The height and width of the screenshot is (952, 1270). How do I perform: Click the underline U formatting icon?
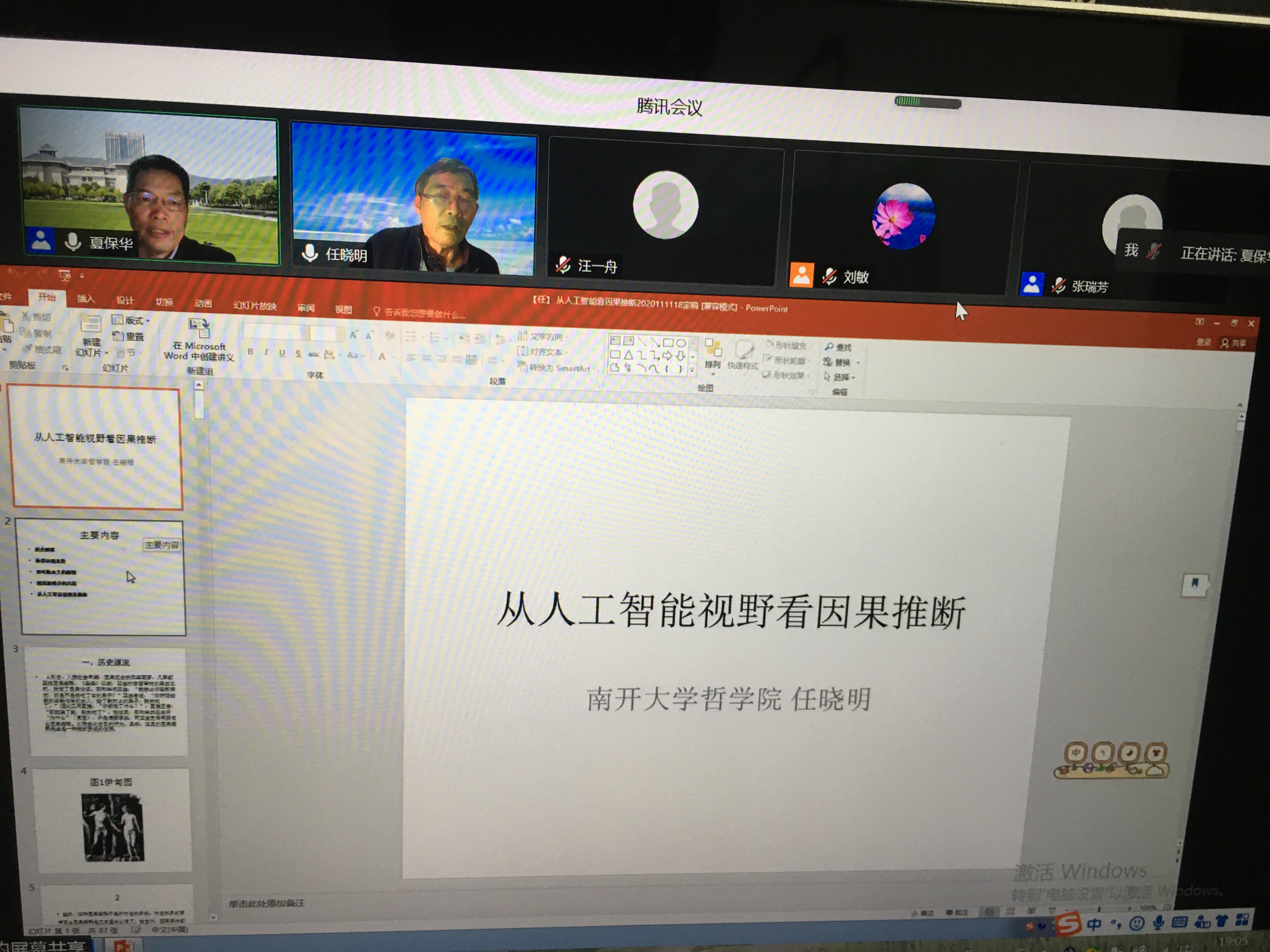click(x=282, y=353)
